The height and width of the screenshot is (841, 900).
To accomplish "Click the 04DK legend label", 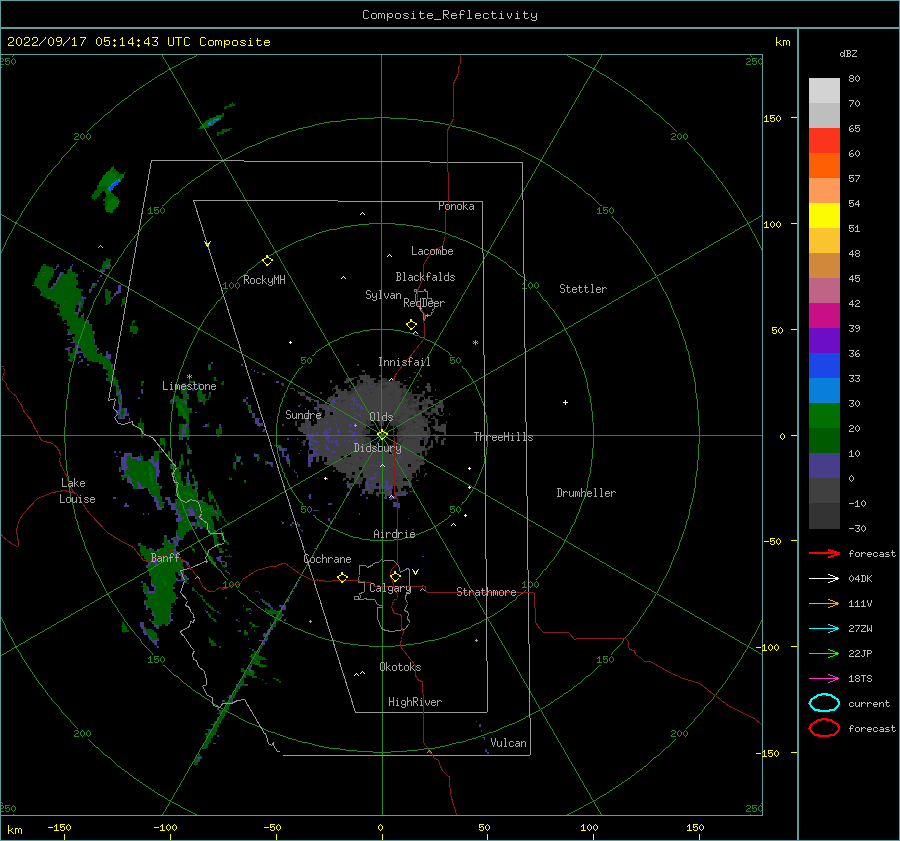I will (x=860, y=578).
